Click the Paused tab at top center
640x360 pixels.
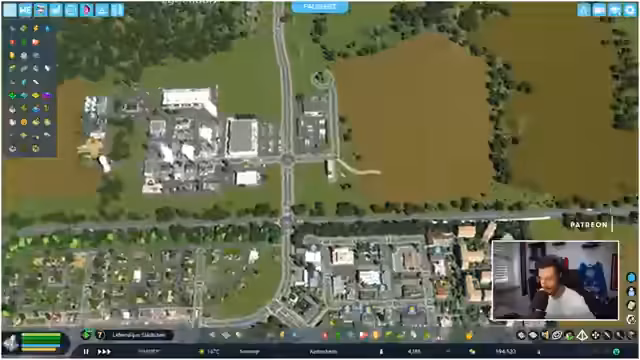point(320,7)
